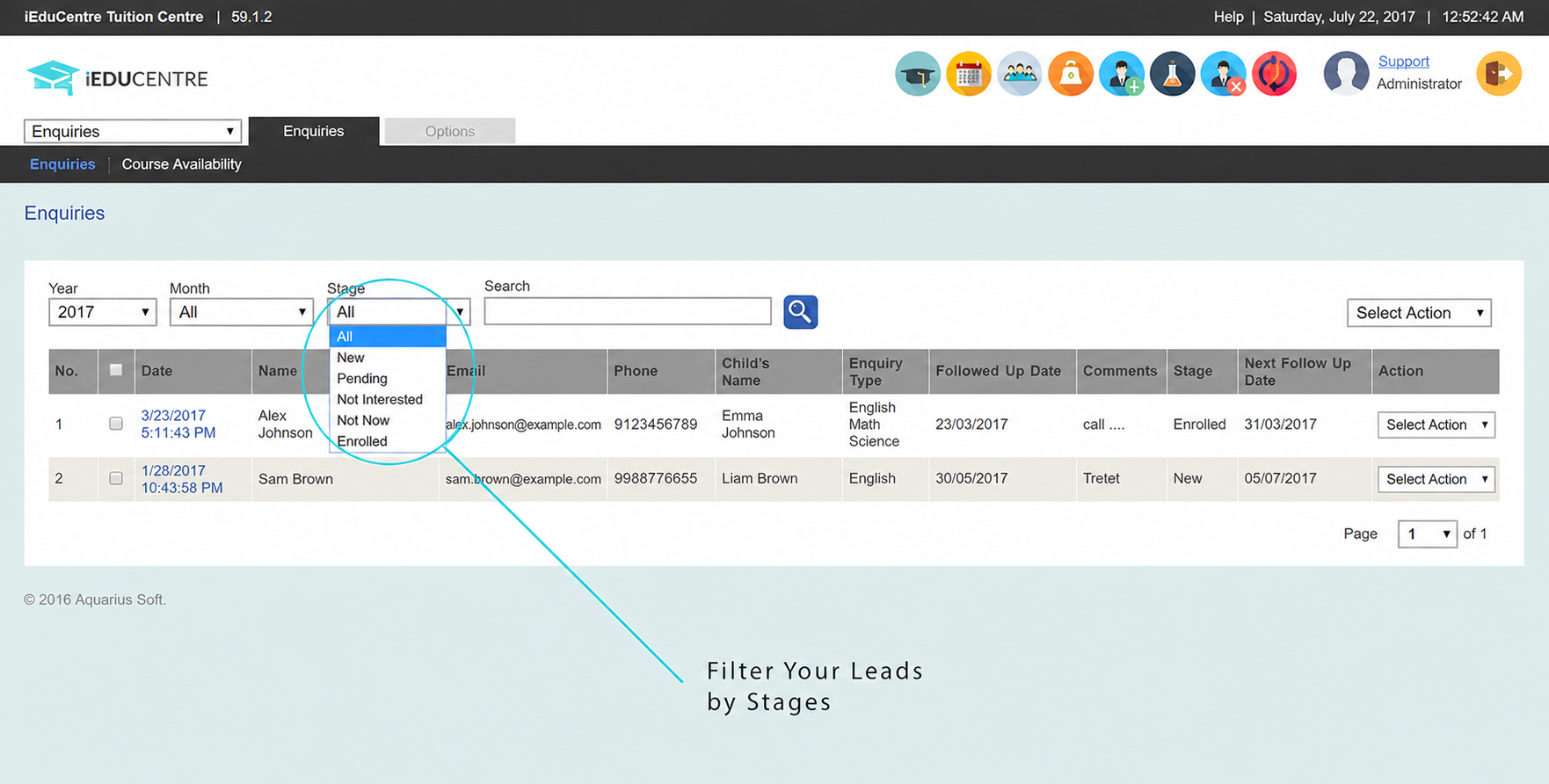Open the group of people icon

point(1019,74)
